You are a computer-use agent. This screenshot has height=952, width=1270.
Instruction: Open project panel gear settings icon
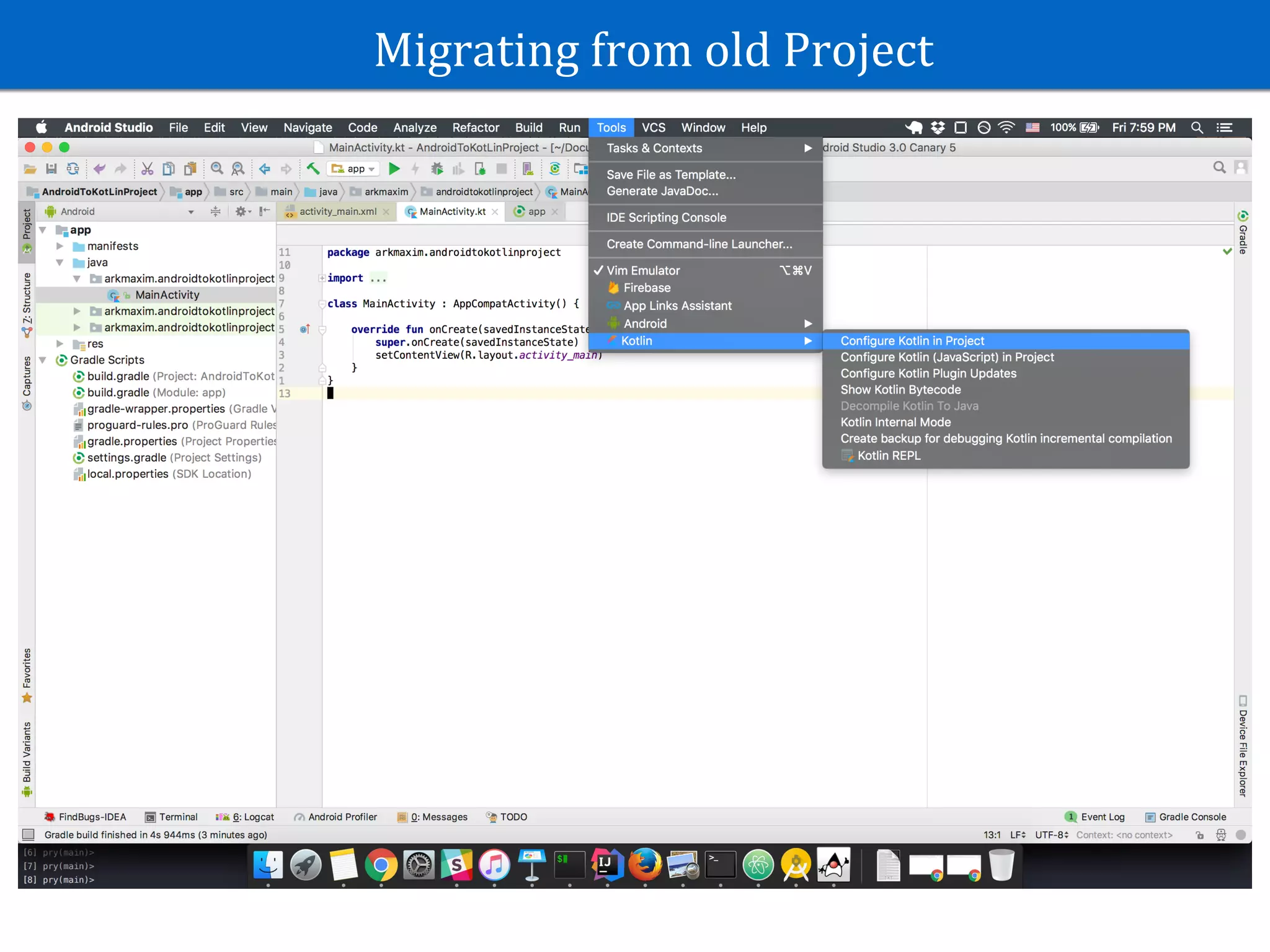pyautogui.click(x=242, y=211)
